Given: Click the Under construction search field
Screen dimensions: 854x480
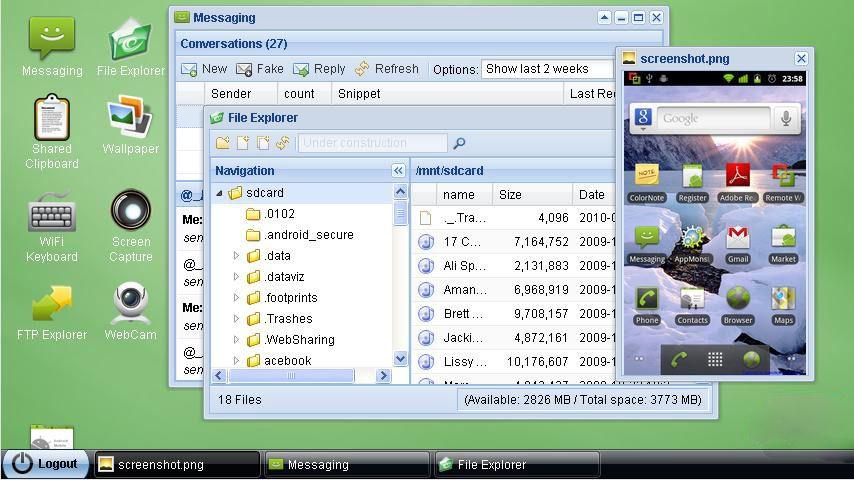Looking at the screenshot, I should 372,143.
